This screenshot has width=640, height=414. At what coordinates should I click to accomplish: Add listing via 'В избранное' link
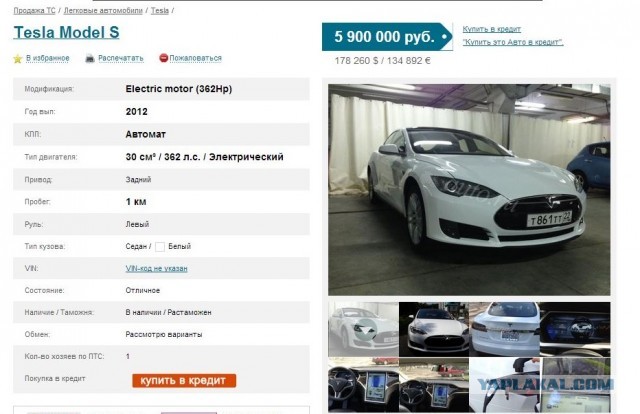[48, 58]
